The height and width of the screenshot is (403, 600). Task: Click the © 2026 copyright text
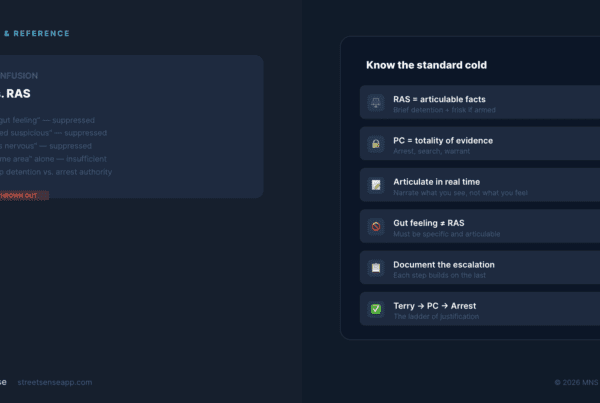click(576, 382)
